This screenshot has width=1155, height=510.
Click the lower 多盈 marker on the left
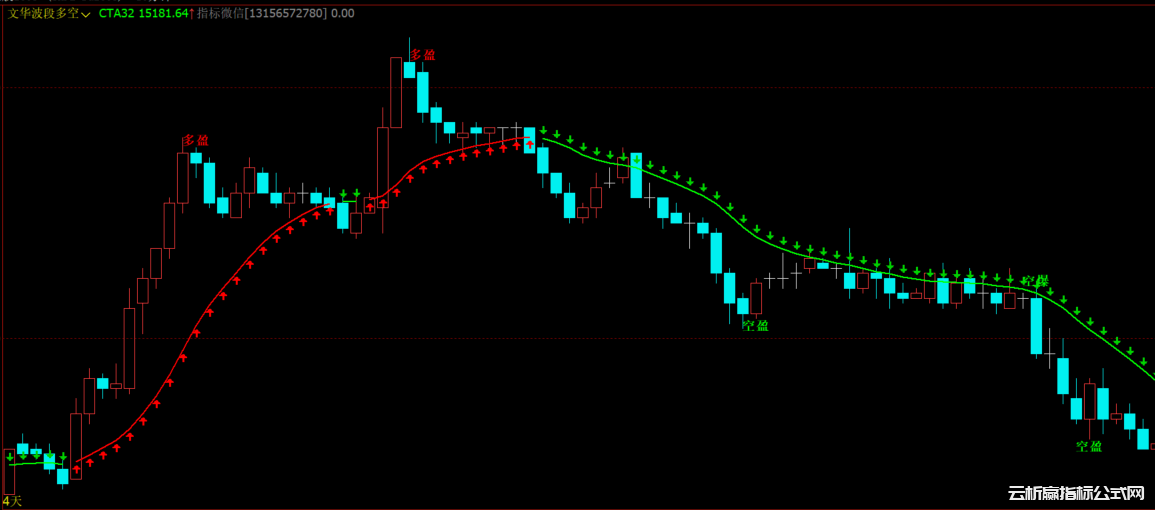coord(196,140)
